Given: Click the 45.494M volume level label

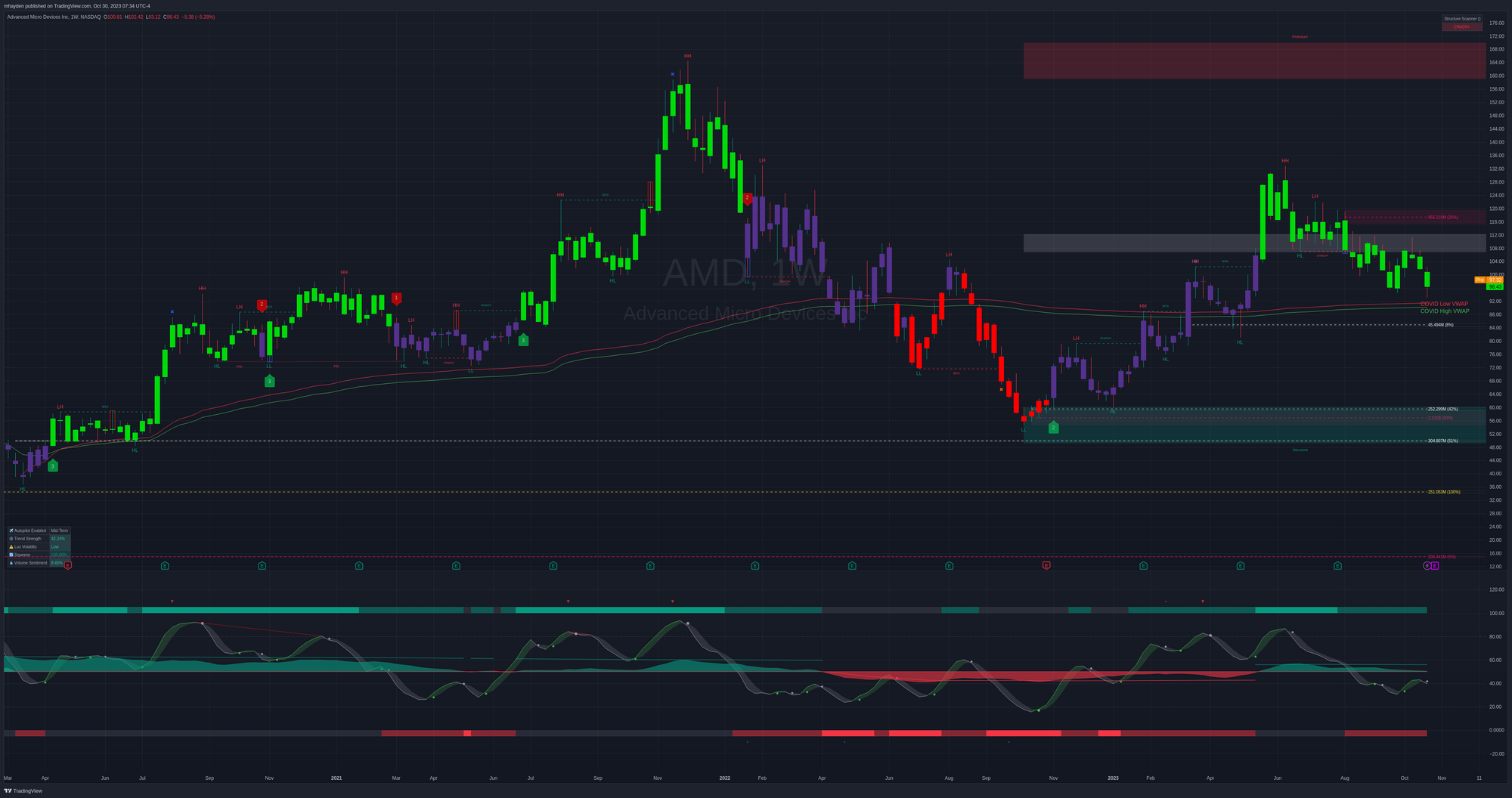Looking at the screenshot, I should [1440, 325].
